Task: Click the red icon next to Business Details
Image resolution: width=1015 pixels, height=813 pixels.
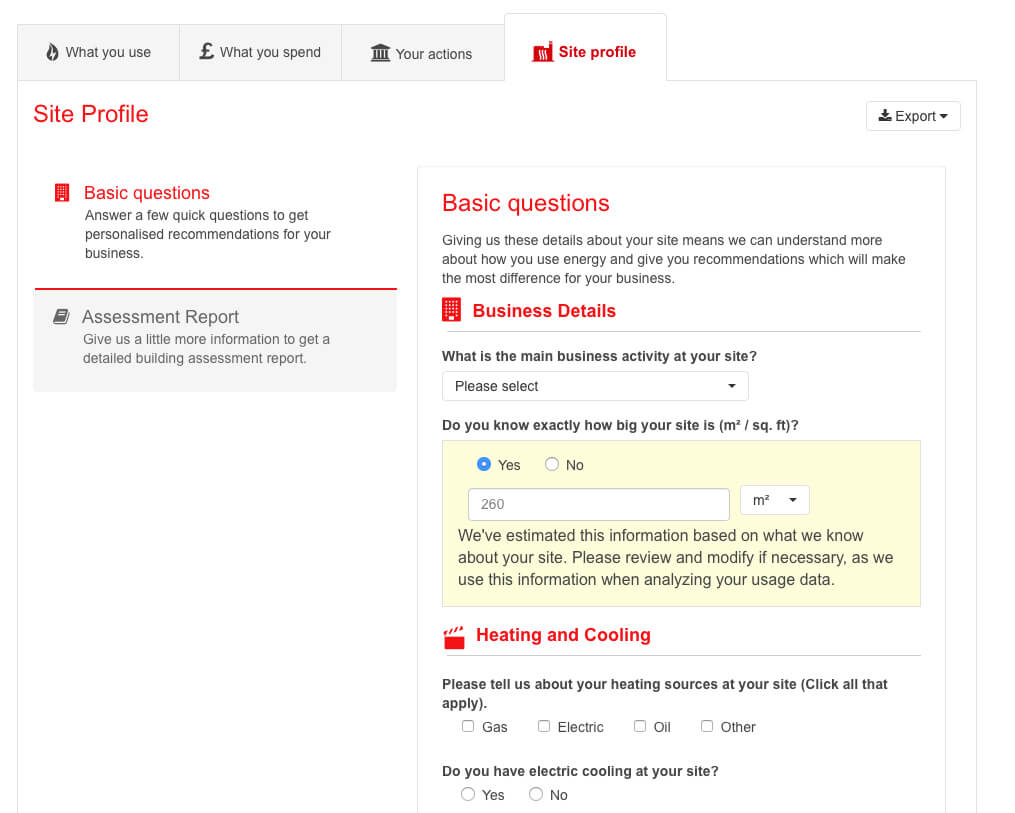Action: [x=451, y=309]
